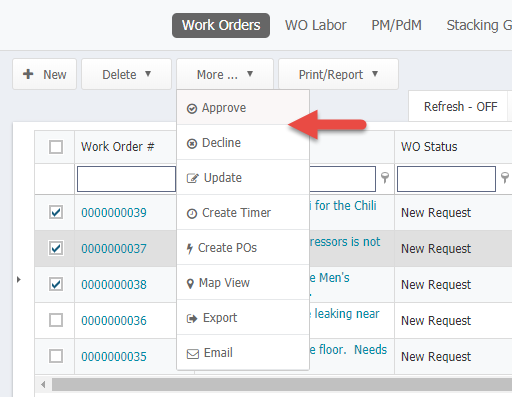Choose Approve from the More menu

click(243, 108)
